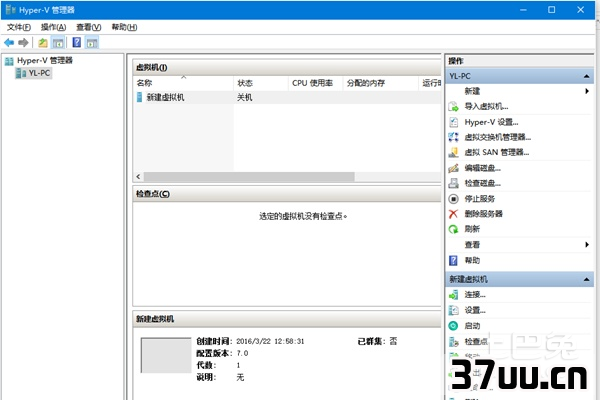Click the VM preview thumbnail
This screenshot has width=600, height=400.
[x=166, y=355]
